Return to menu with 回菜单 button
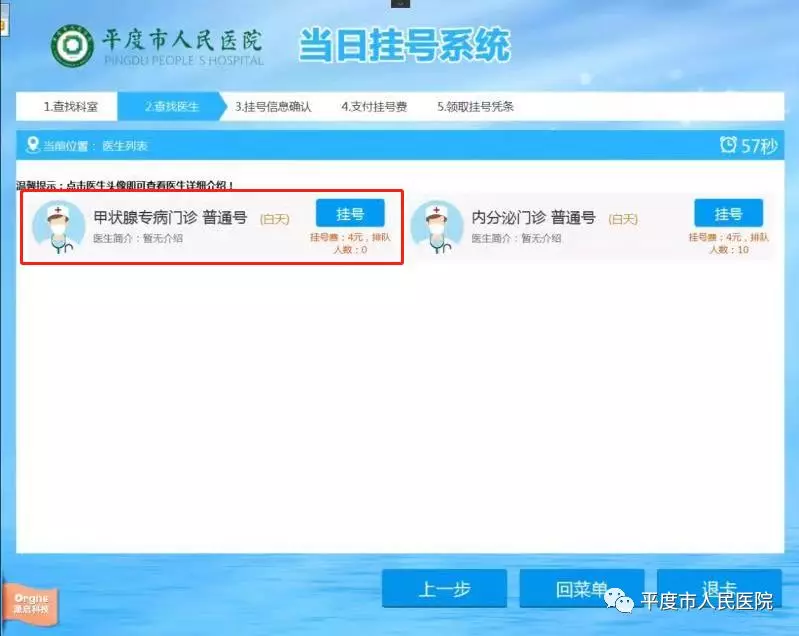Viewport: 799px width, 636px height. [581, 589]
